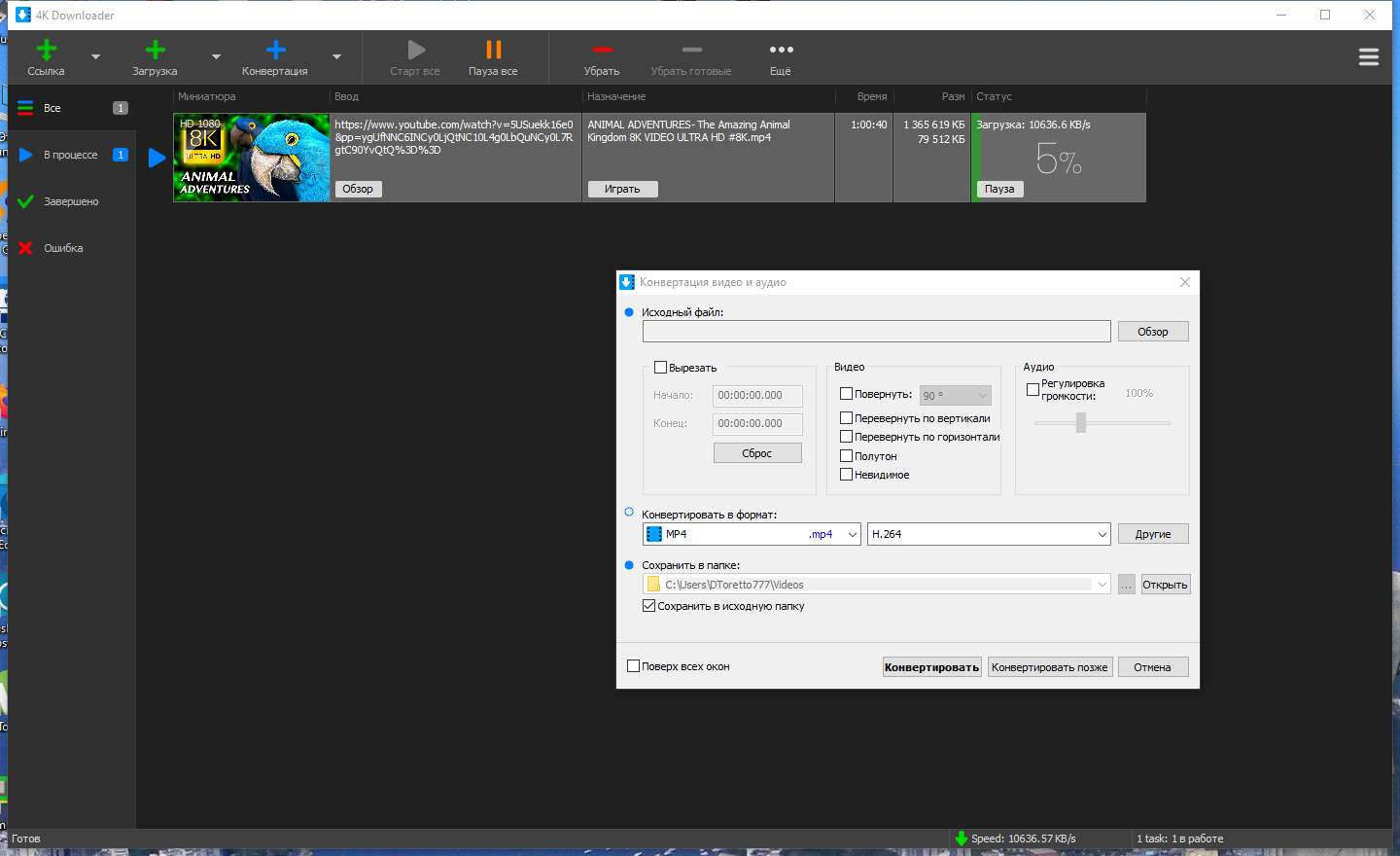Tick the Полутон checkbox
Screen dimensions: 1400x856
846,455
